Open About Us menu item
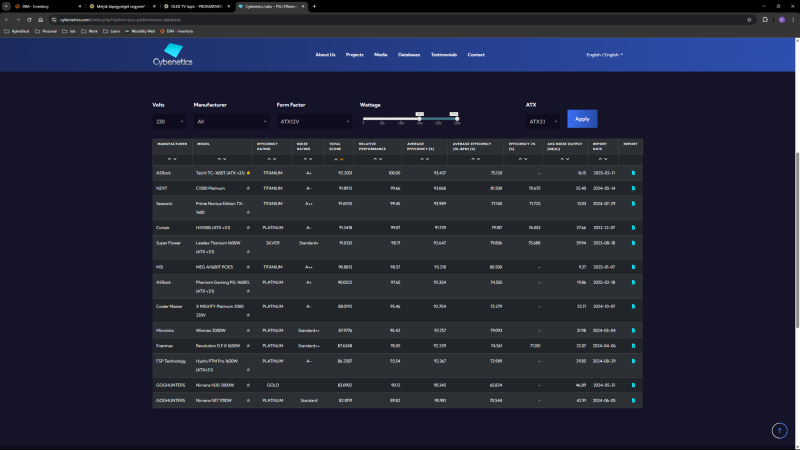The width and height of the screenshot is (800, 450). pyautogui.click(x=325, y=55)
